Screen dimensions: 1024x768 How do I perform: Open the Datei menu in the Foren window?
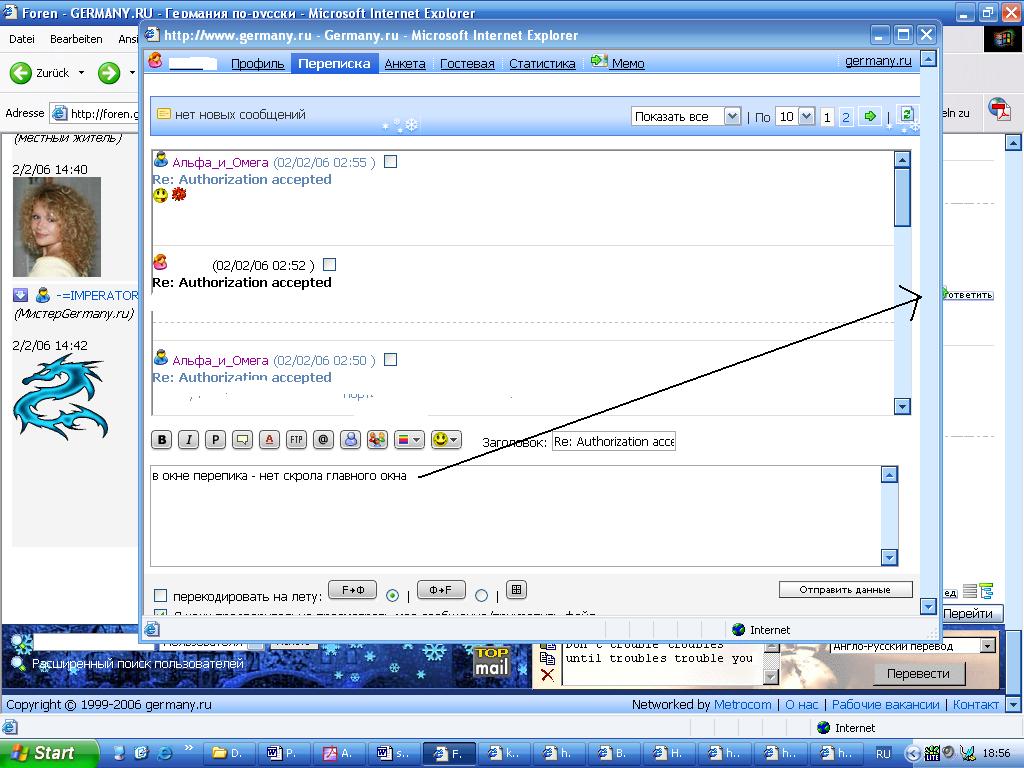(x=22, y=39)
